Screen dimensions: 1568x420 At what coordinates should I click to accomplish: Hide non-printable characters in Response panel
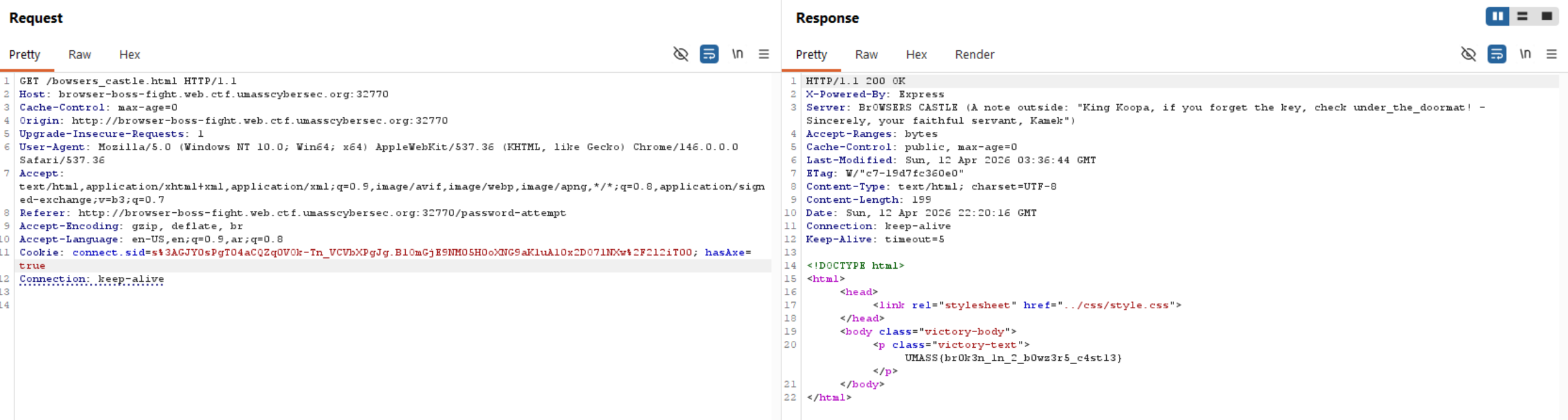[x=1468, y=54]
